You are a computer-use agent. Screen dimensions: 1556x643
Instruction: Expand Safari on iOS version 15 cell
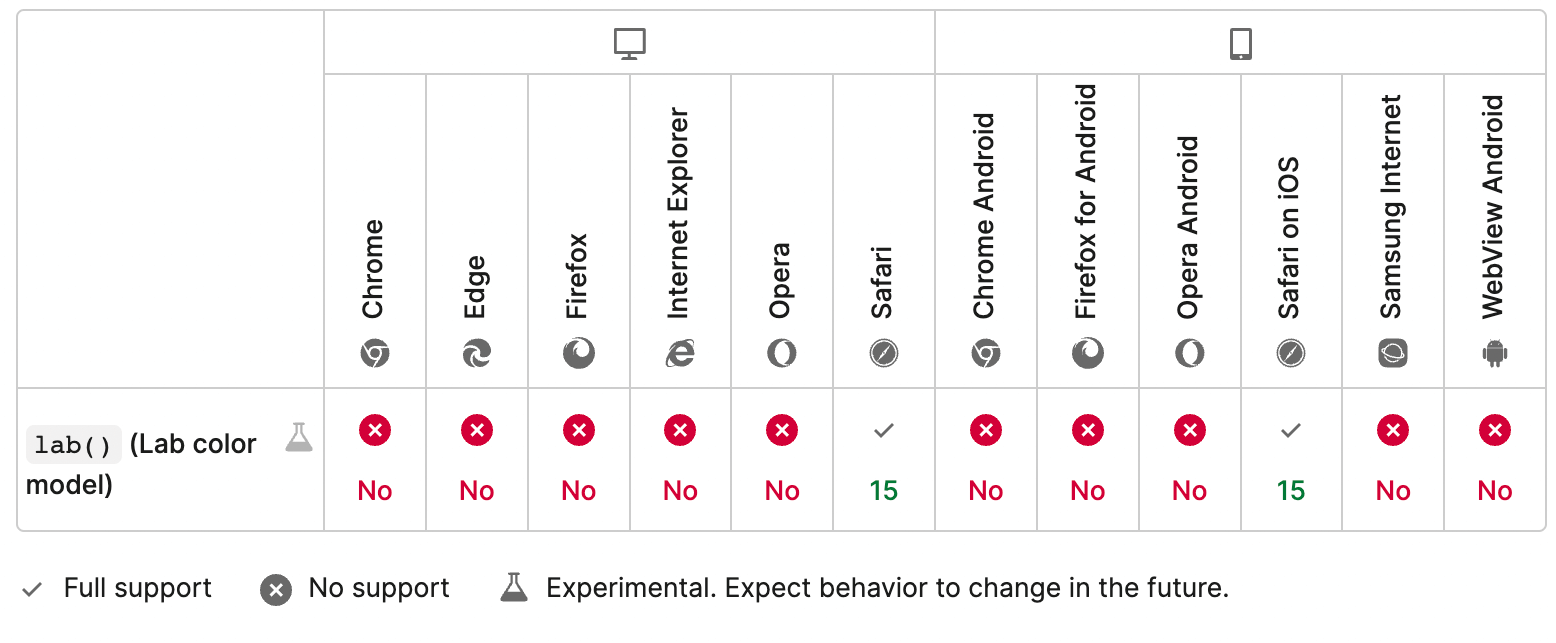pyautogui.click(x=1291, y=460)
